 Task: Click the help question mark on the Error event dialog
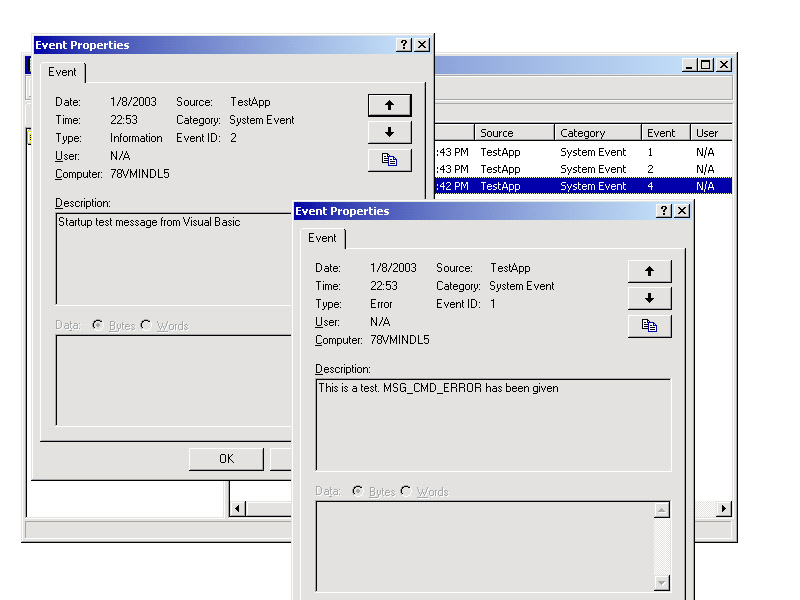coord(664,211)
